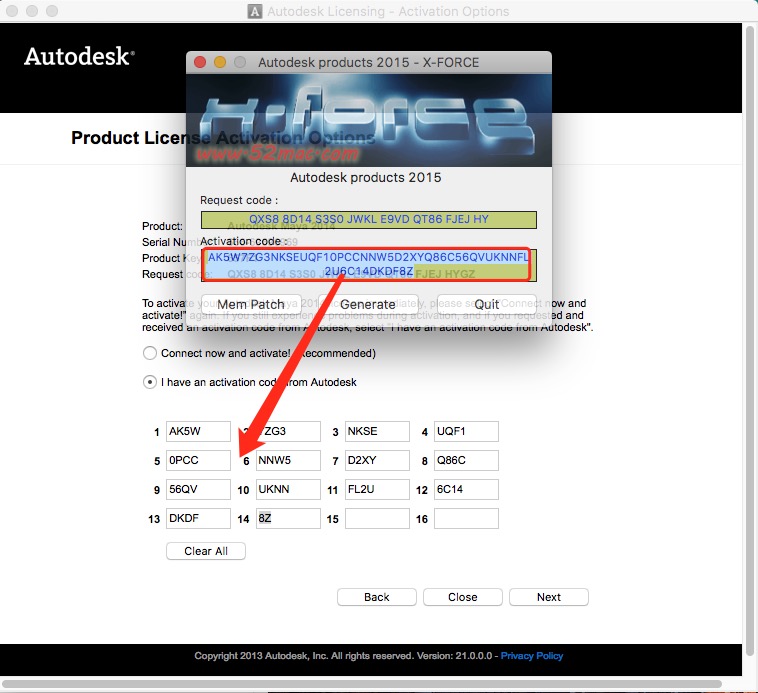Click activation field 1 containing AK5W
This screenshot has height=693, width=758.
tap(198, 432)
